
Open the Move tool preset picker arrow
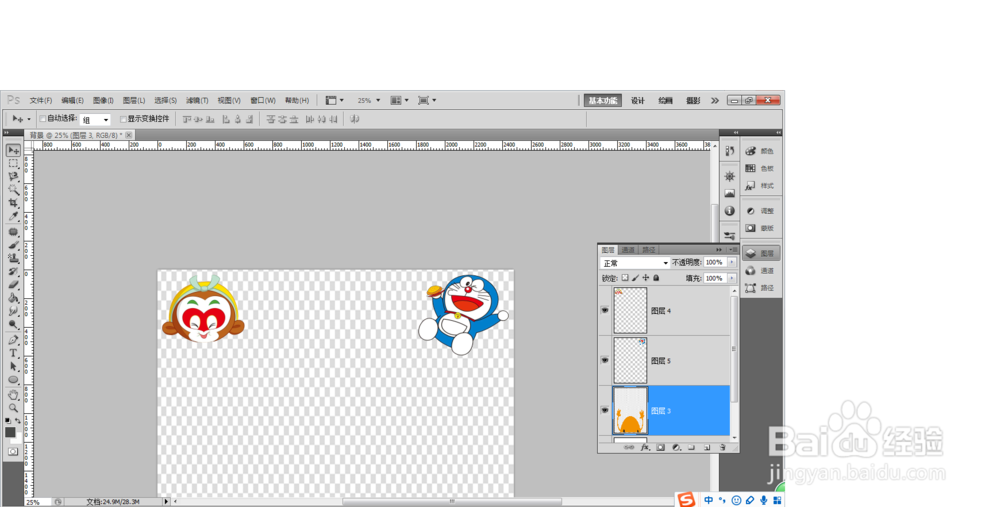[x=28, y=119]
